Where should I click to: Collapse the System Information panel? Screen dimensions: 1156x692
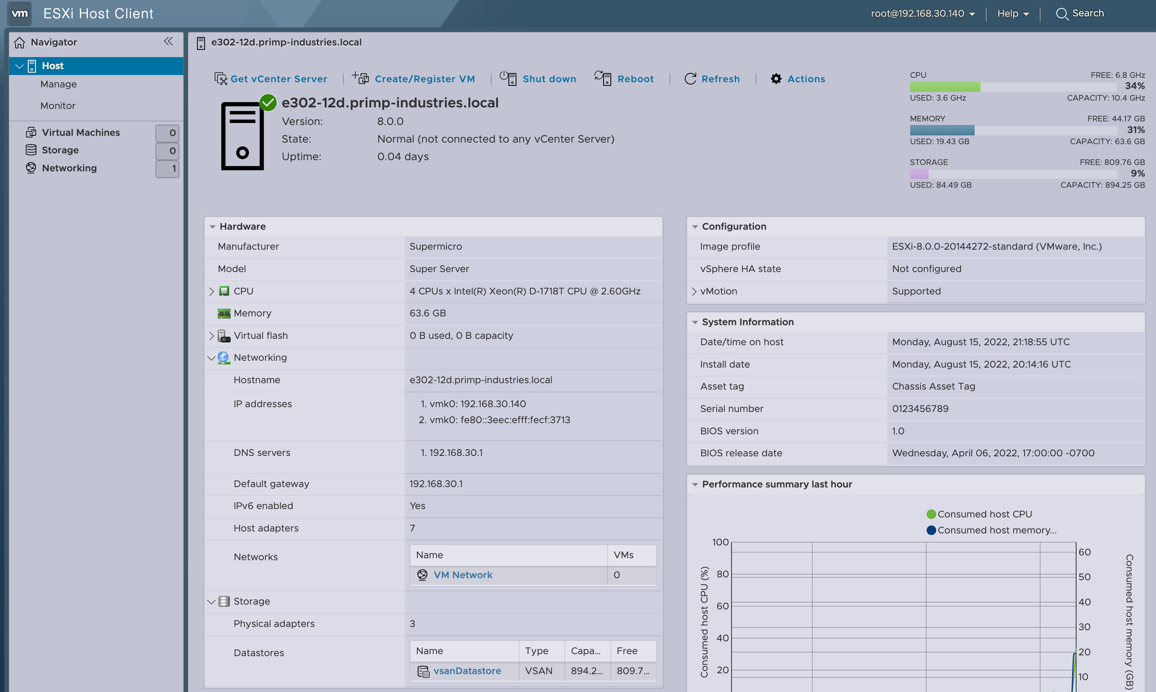tap(694, 322)
